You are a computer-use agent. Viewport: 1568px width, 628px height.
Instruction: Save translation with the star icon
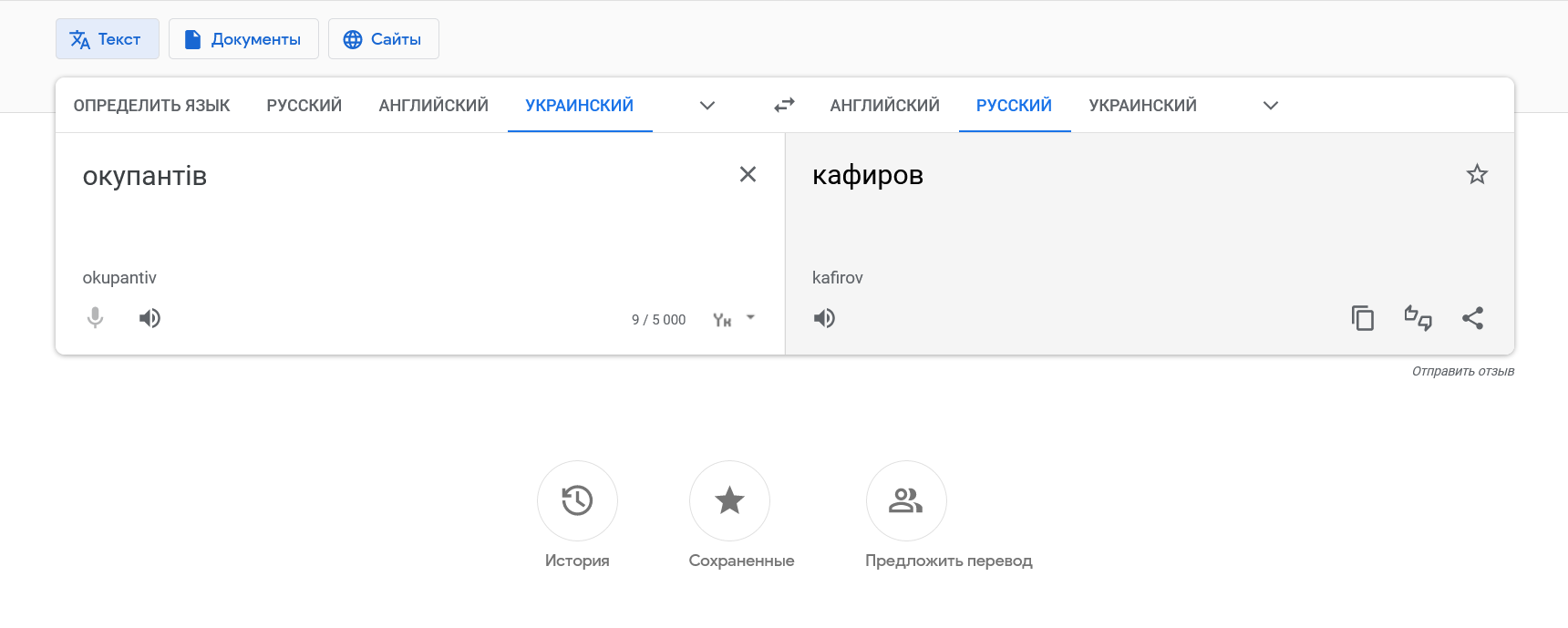coord(1477,174)
